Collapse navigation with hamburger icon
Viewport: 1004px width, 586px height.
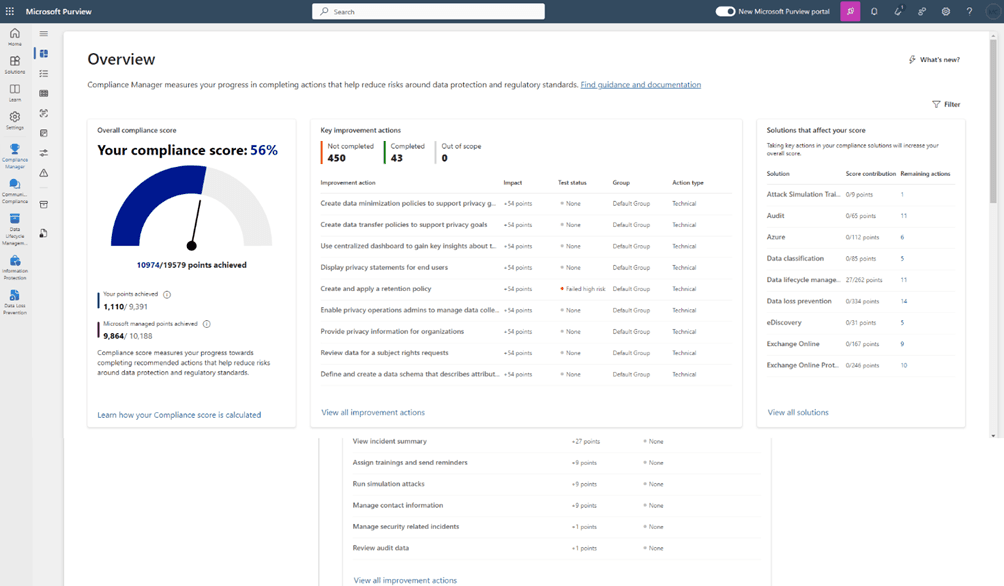click(x=44, y=34)
